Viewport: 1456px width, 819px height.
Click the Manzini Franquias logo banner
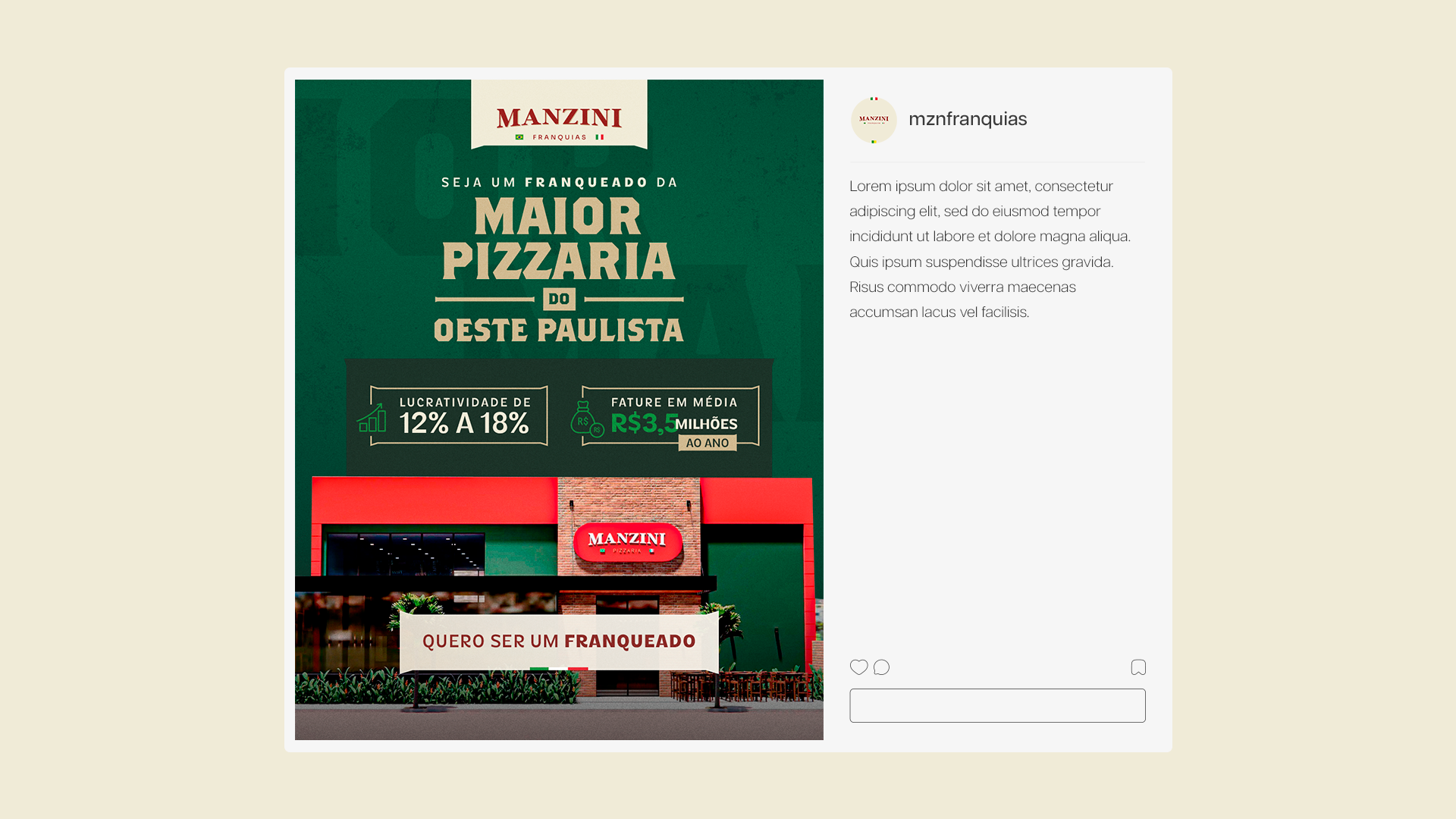[559, 118]
